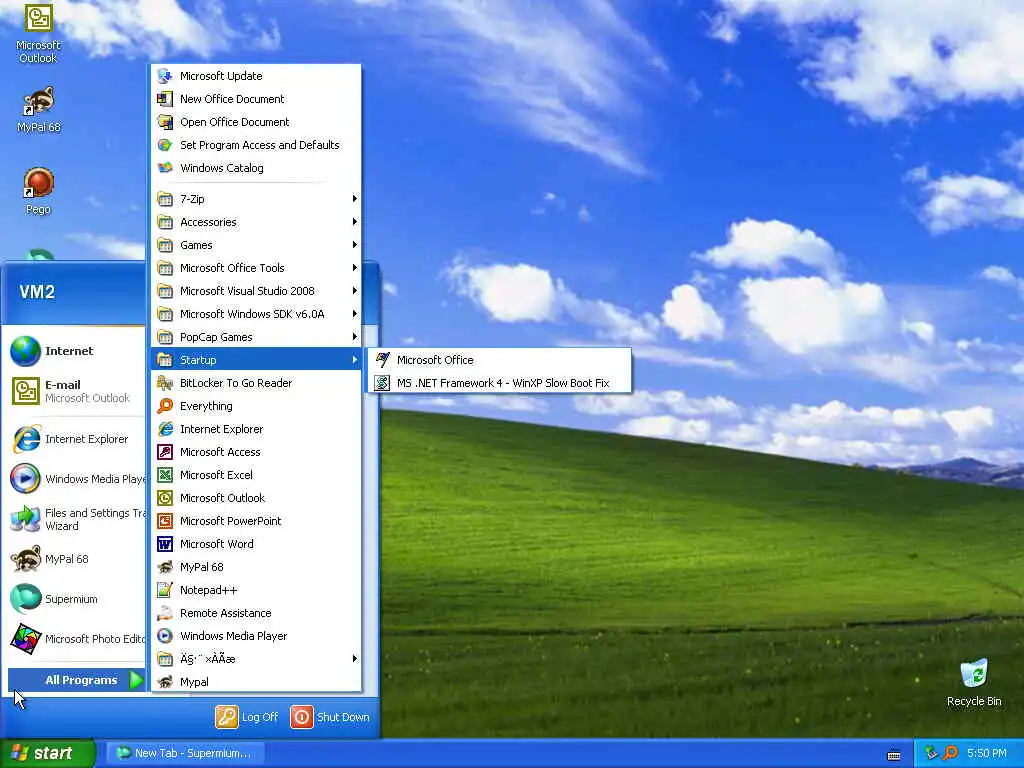1024x768 pixels.
Task: Click the clock showing 5:50 PM
Action: pyautogui.click(x=986, y=753)
